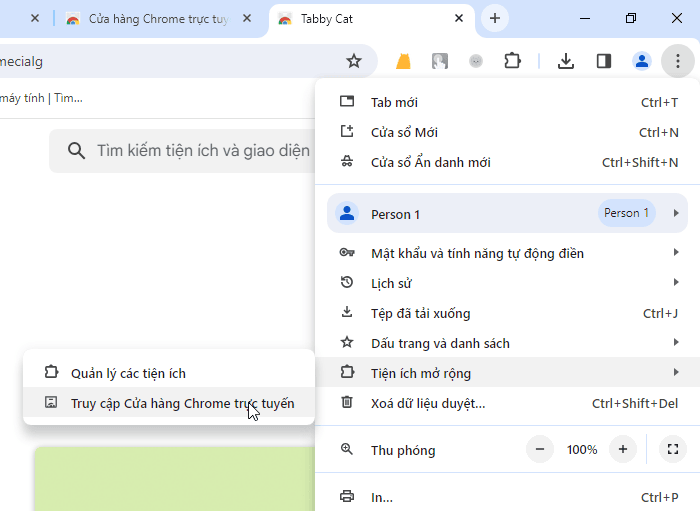
Task: Select the In... print menu item
Action: coord(507,497)
